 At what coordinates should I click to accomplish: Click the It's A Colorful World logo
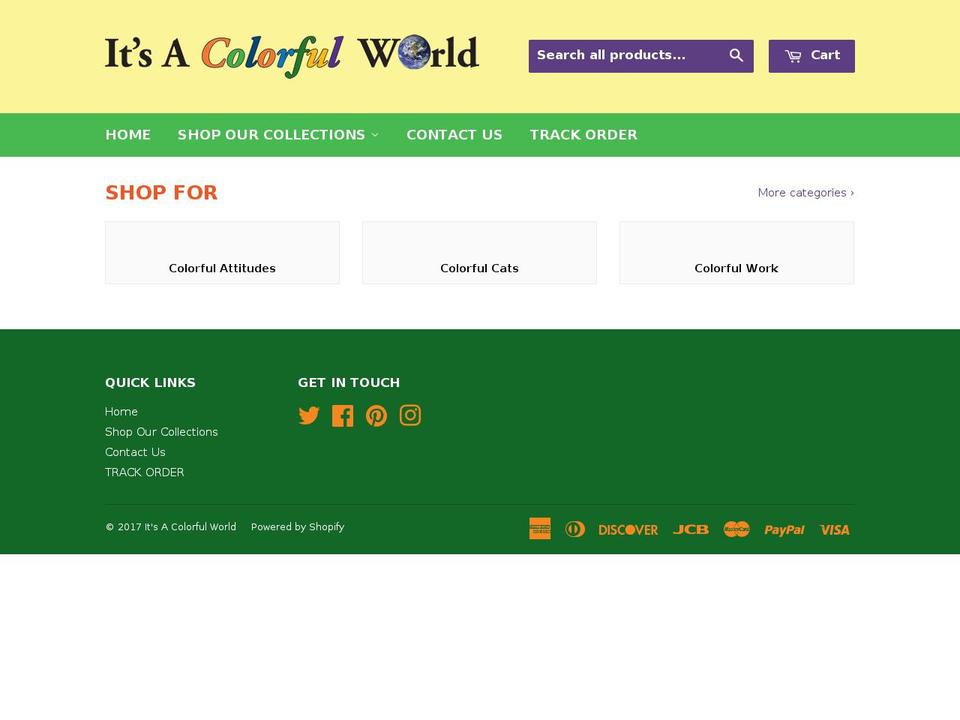pos(291,56)
